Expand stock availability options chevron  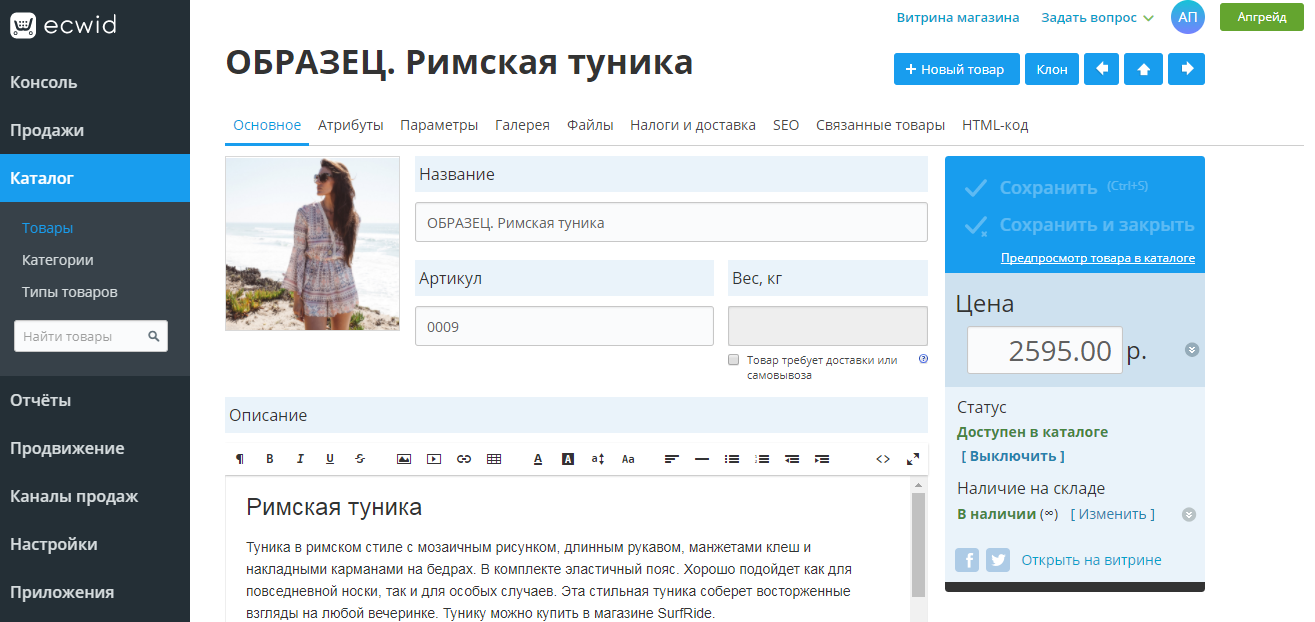coord(1189,514)
